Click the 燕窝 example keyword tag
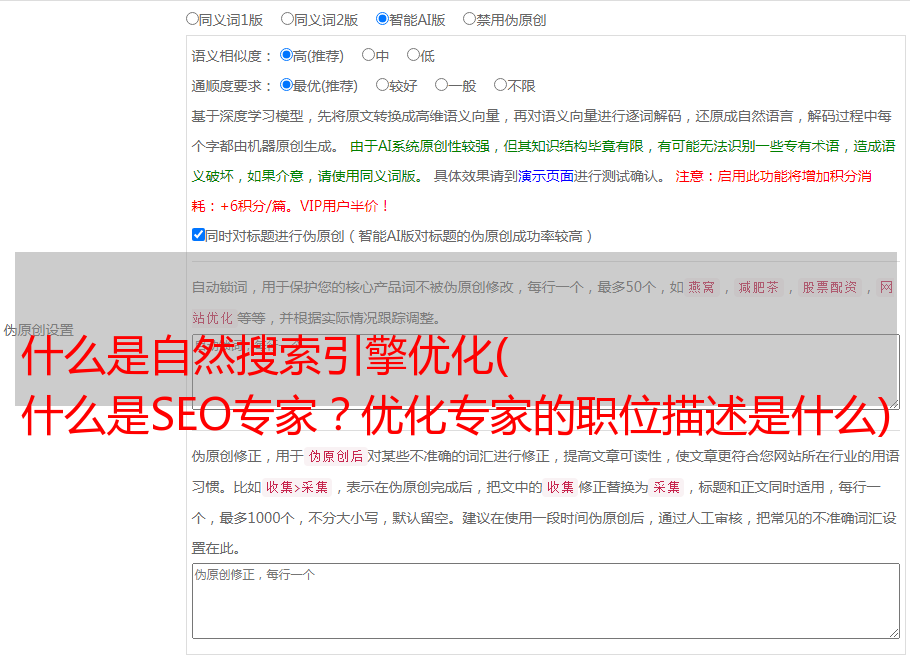 pyautogui.click(x=702, y=287)
